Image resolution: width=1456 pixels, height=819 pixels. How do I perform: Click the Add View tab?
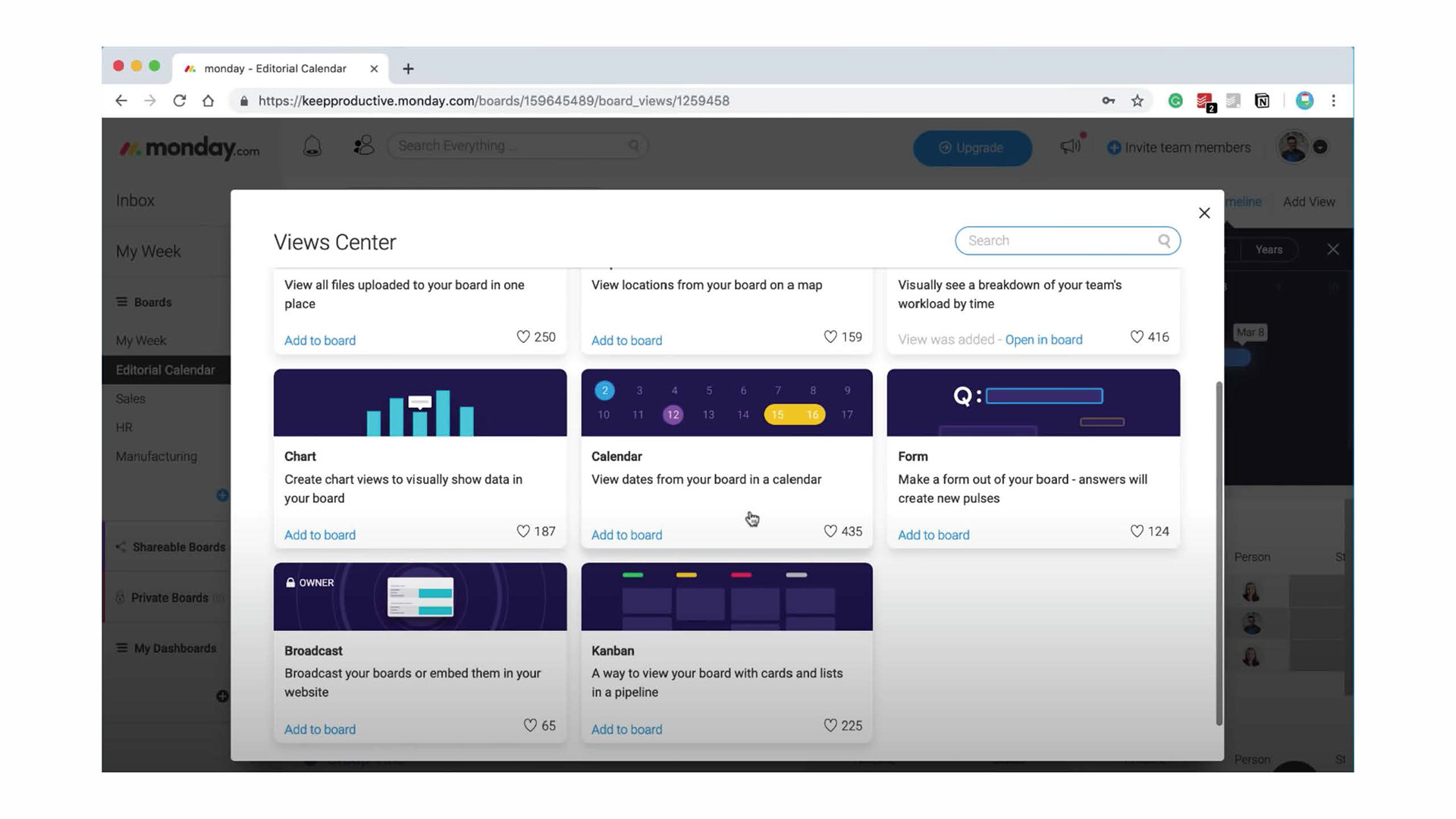1309,202
